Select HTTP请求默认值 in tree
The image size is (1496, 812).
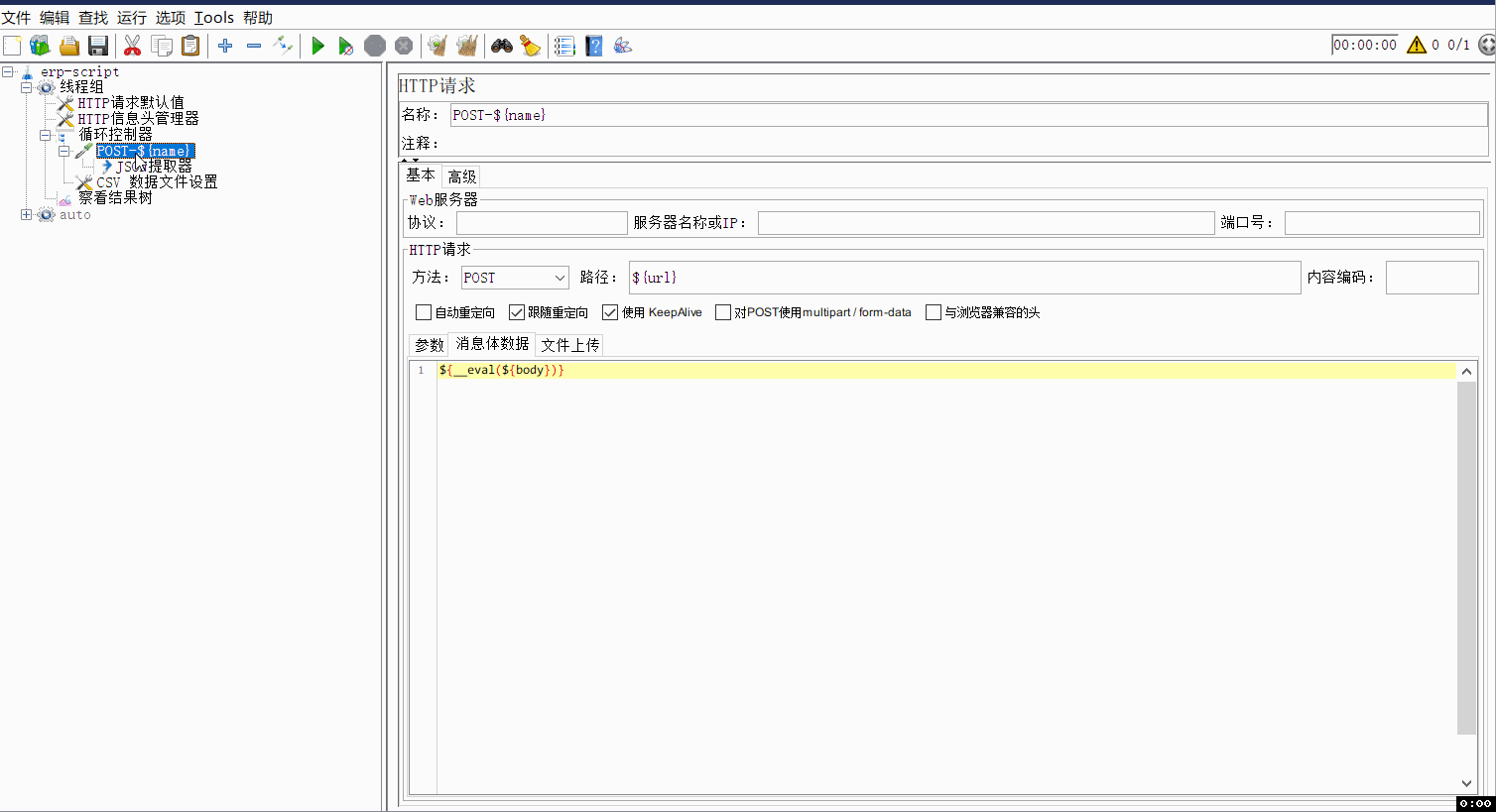click(x=131, y=103)
